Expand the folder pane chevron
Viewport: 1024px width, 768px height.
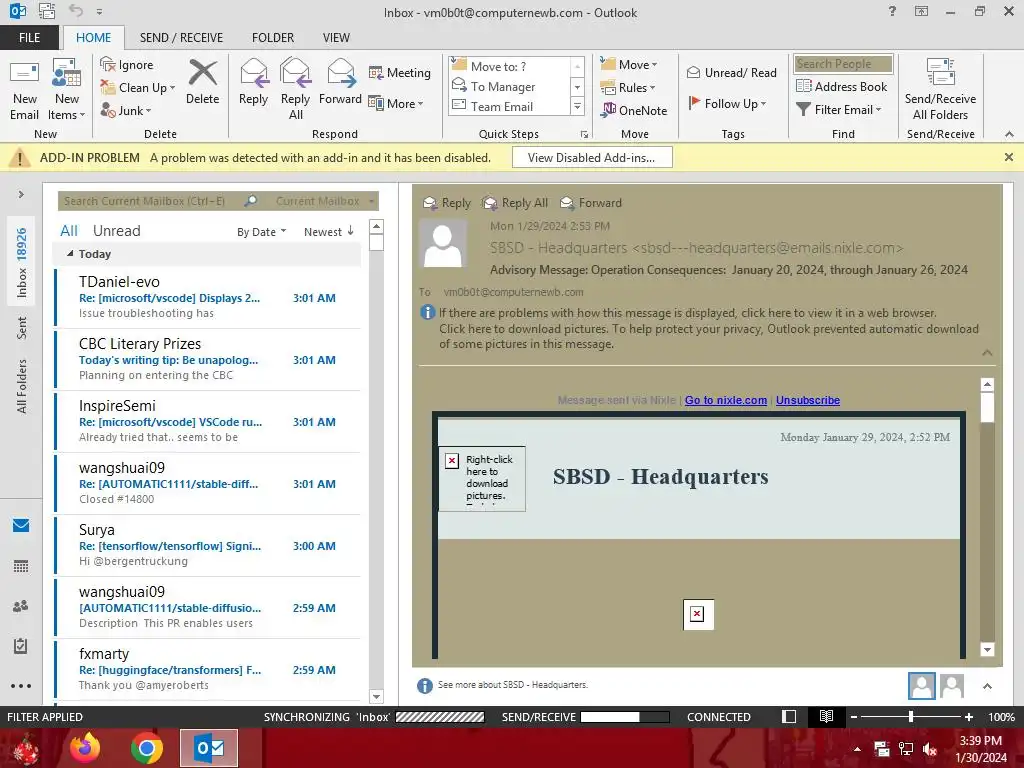(21, 194)
